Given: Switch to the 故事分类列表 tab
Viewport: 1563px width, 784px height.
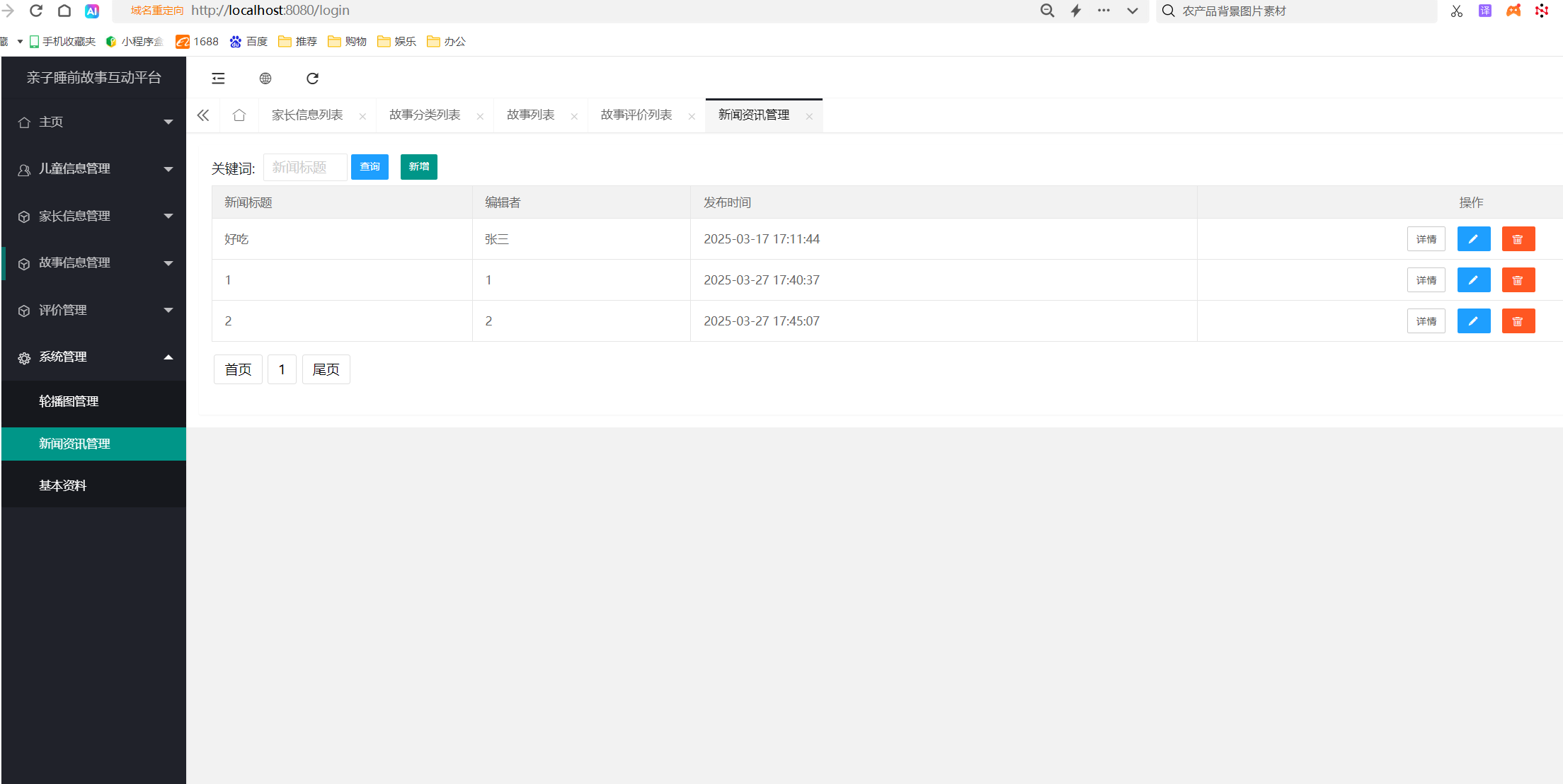Looking at the screenshot, I should (x=425, y=115).
